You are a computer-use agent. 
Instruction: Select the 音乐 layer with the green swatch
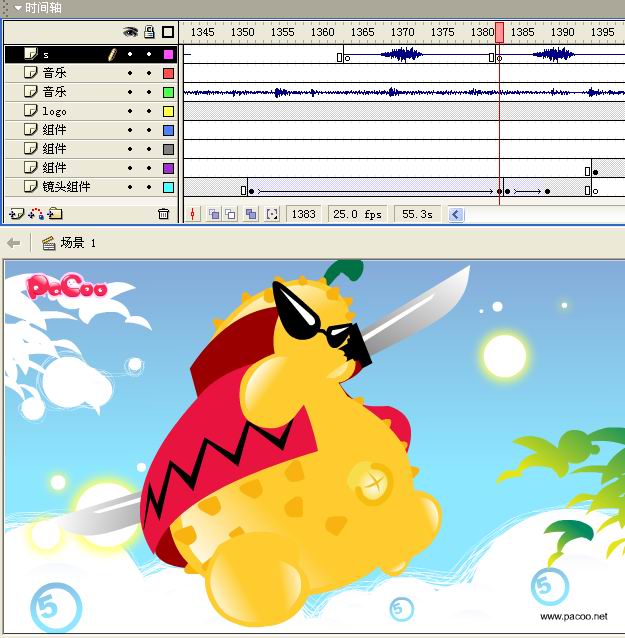(90, 92)
